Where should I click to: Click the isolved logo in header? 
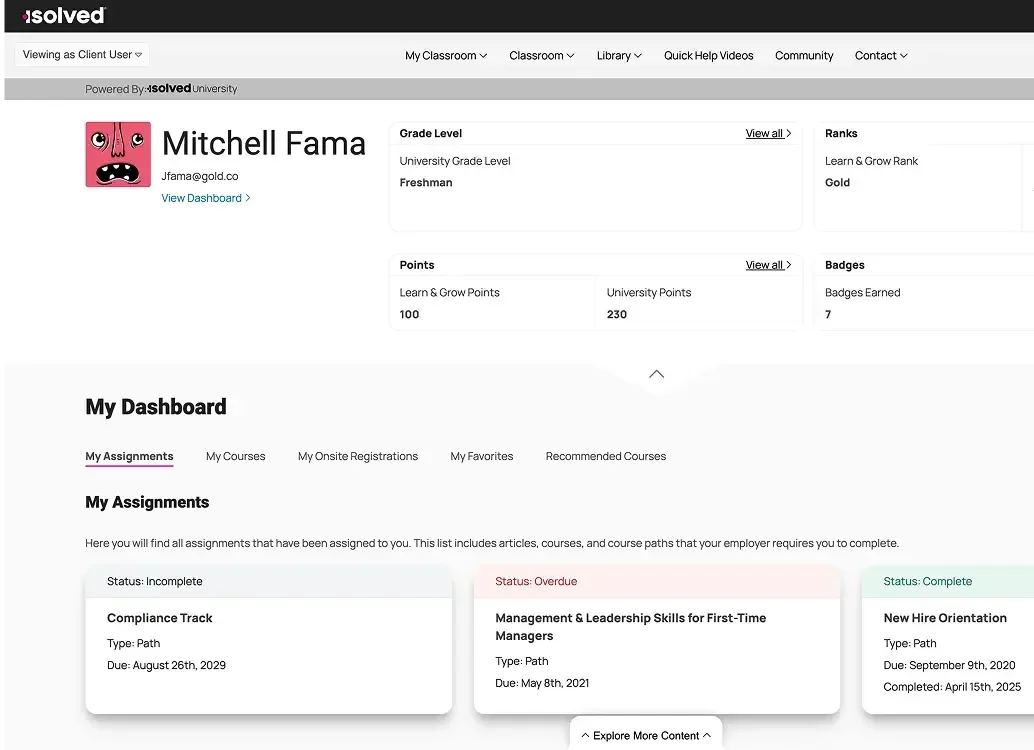coord(64,15)
